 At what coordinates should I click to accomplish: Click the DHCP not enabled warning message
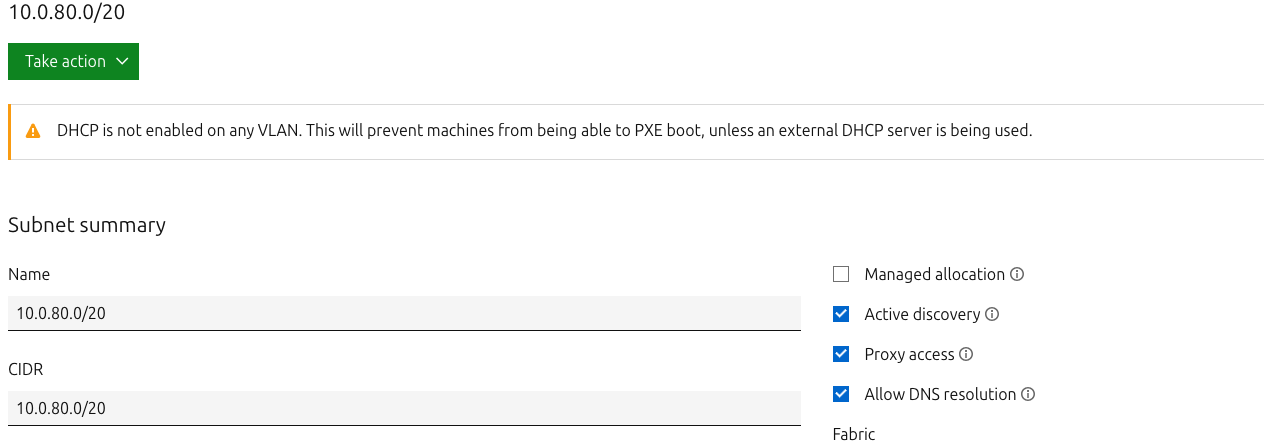coord(544,131)
